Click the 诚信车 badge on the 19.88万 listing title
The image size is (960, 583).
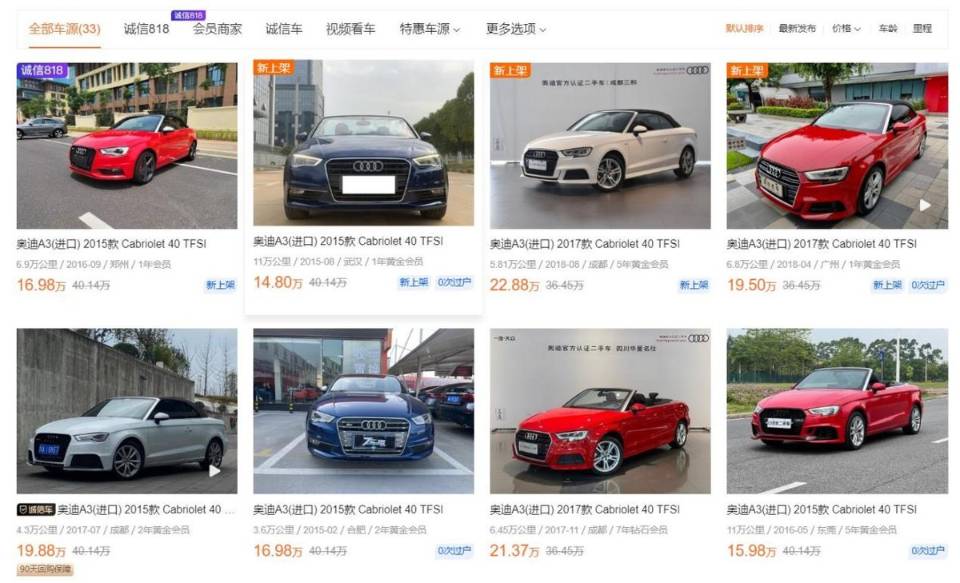tap(36, 510)
